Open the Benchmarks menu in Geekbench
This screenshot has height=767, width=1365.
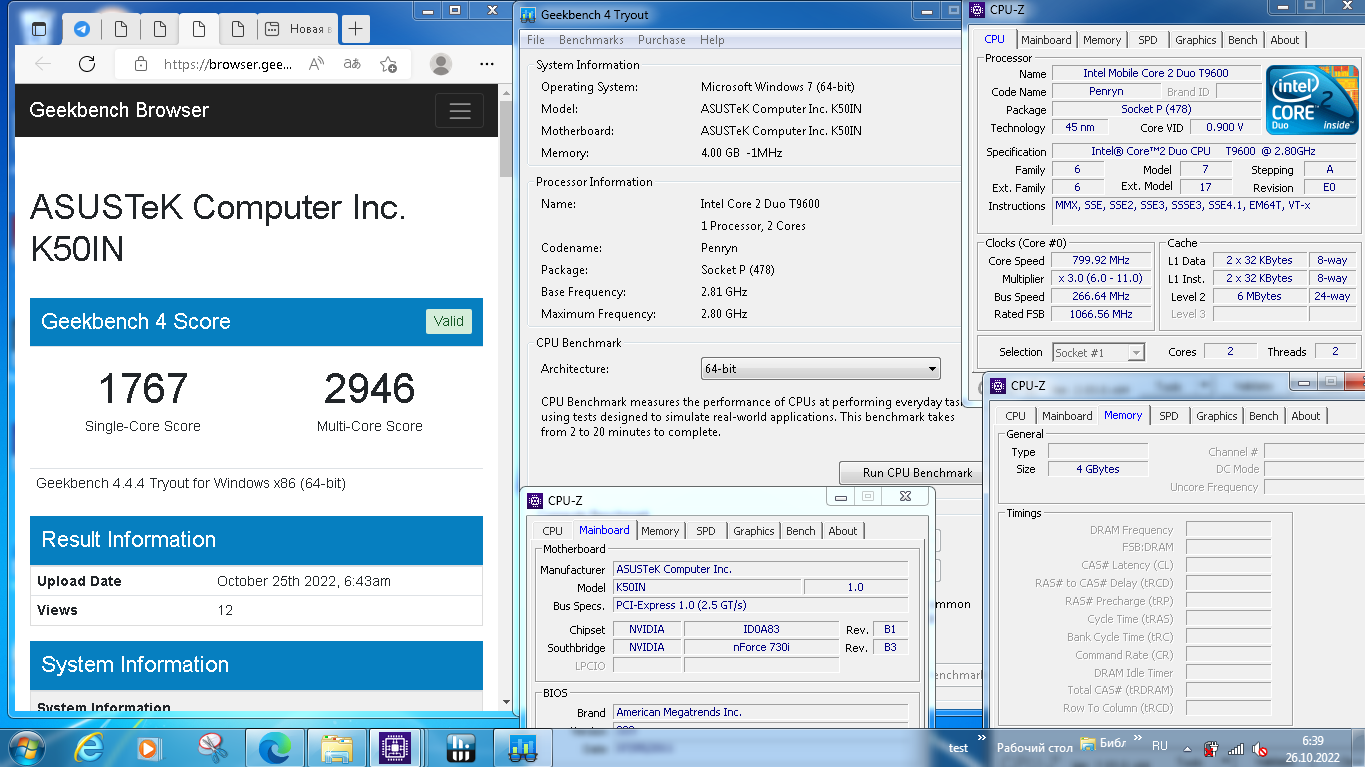(x=591, y=40)
